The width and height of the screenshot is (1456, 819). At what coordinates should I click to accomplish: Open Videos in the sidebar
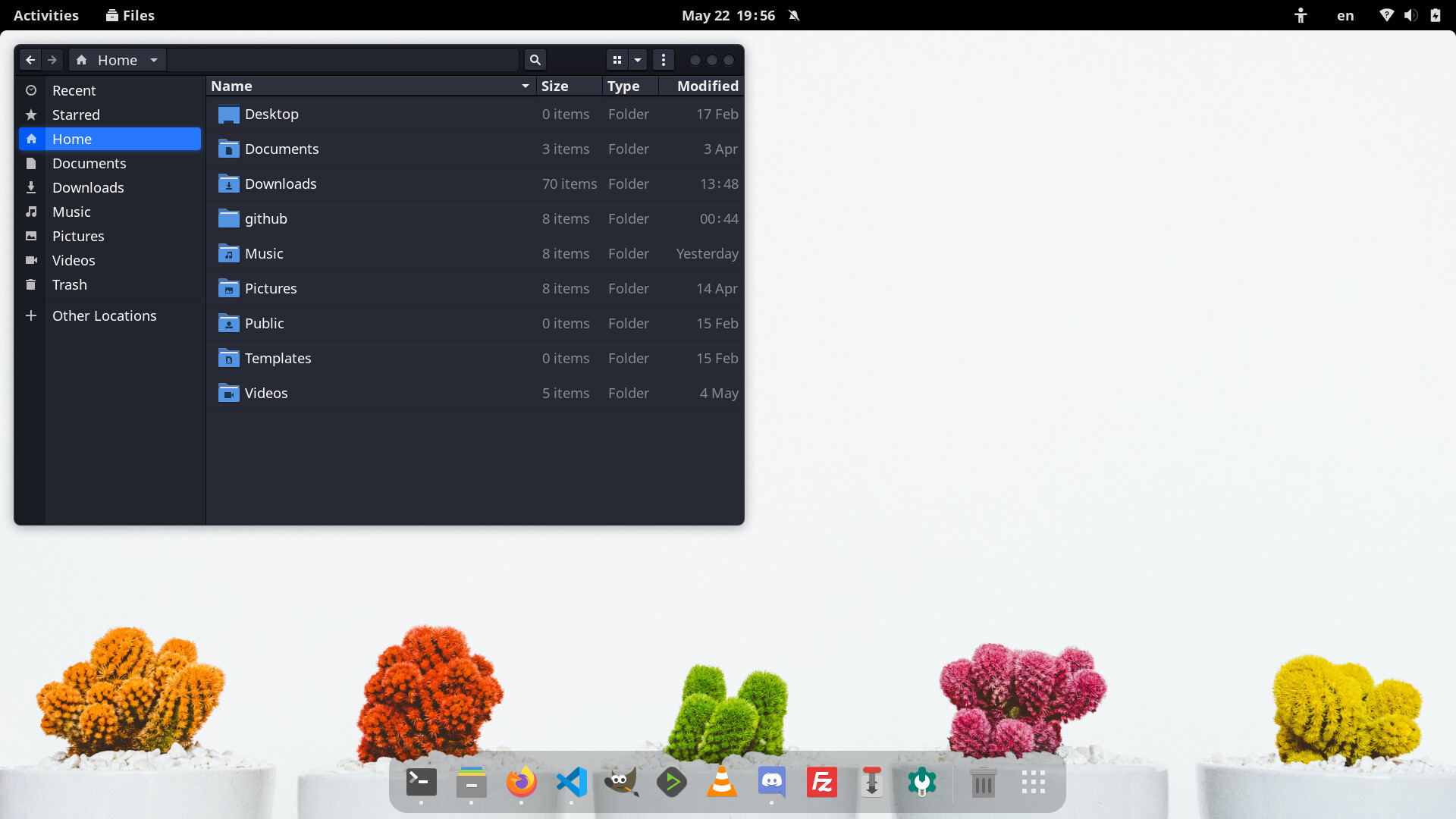(x=110, y=260)
